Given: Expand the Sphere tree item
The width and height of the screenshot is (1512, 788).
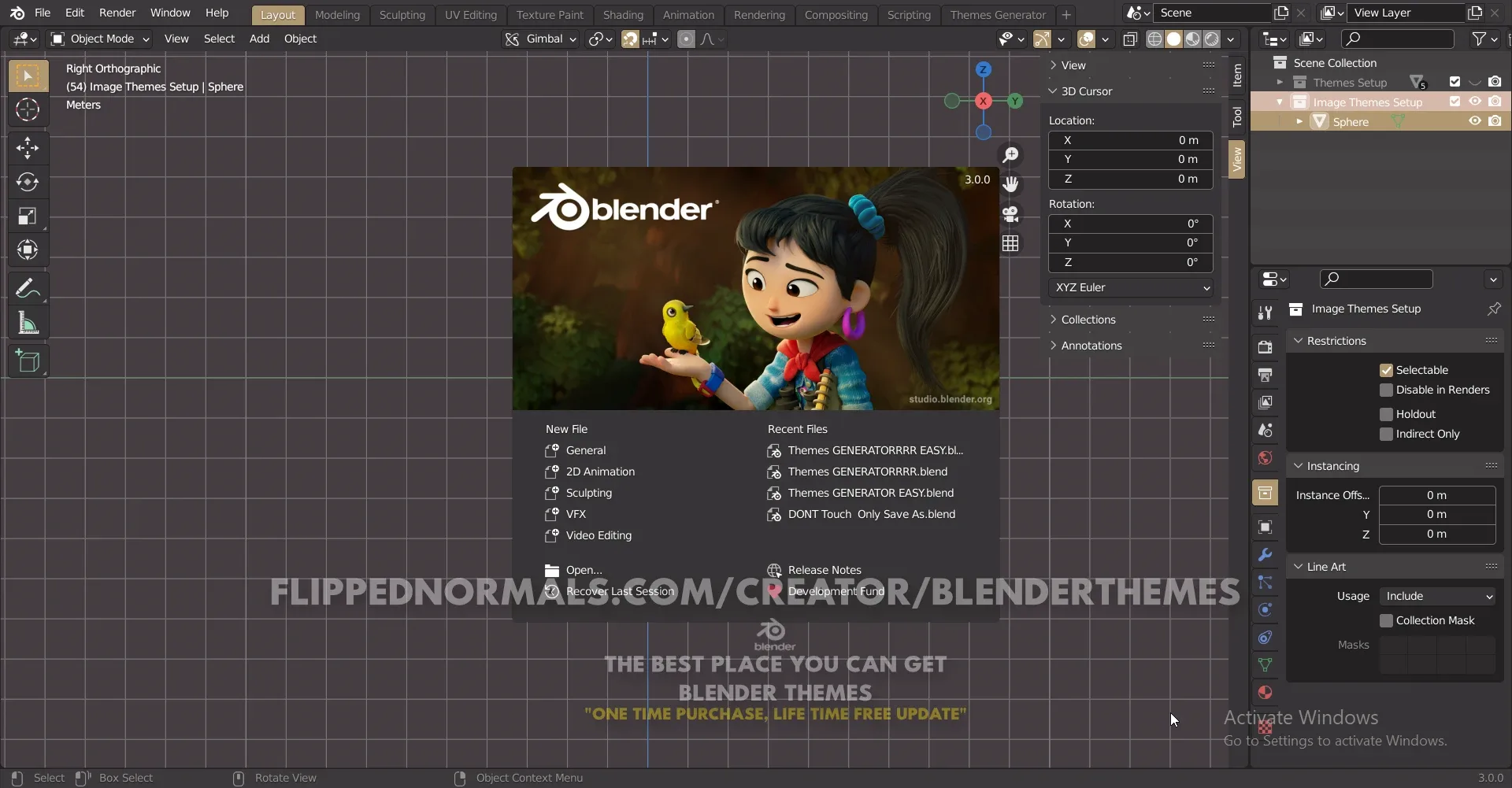Looking at the screenshot, I should click(1299, 121).
